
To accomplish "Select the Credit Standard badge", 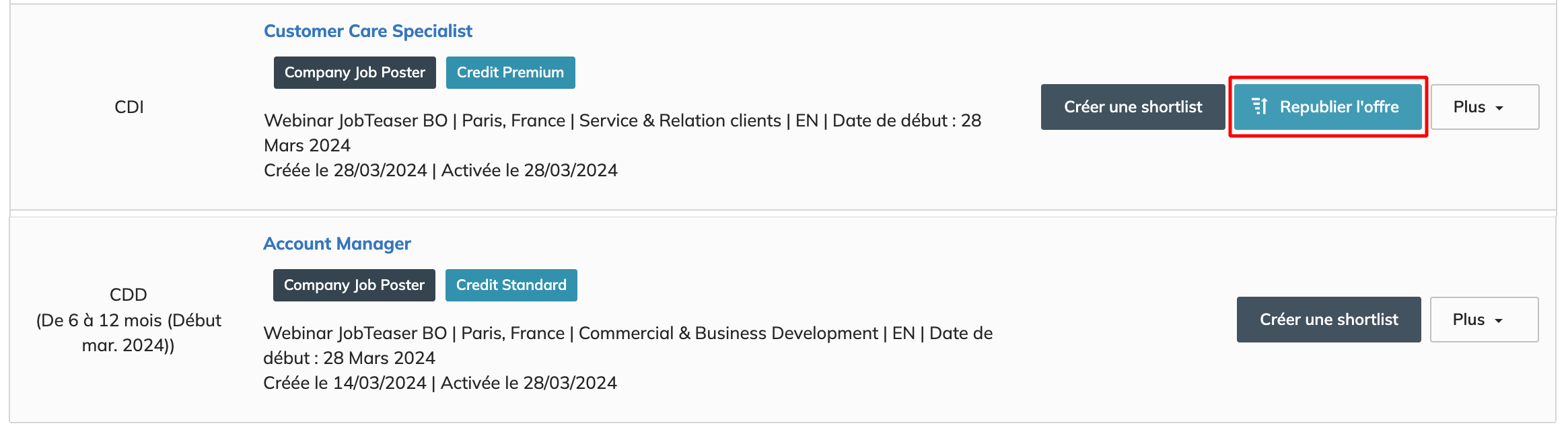I will [x=511, y=285].
